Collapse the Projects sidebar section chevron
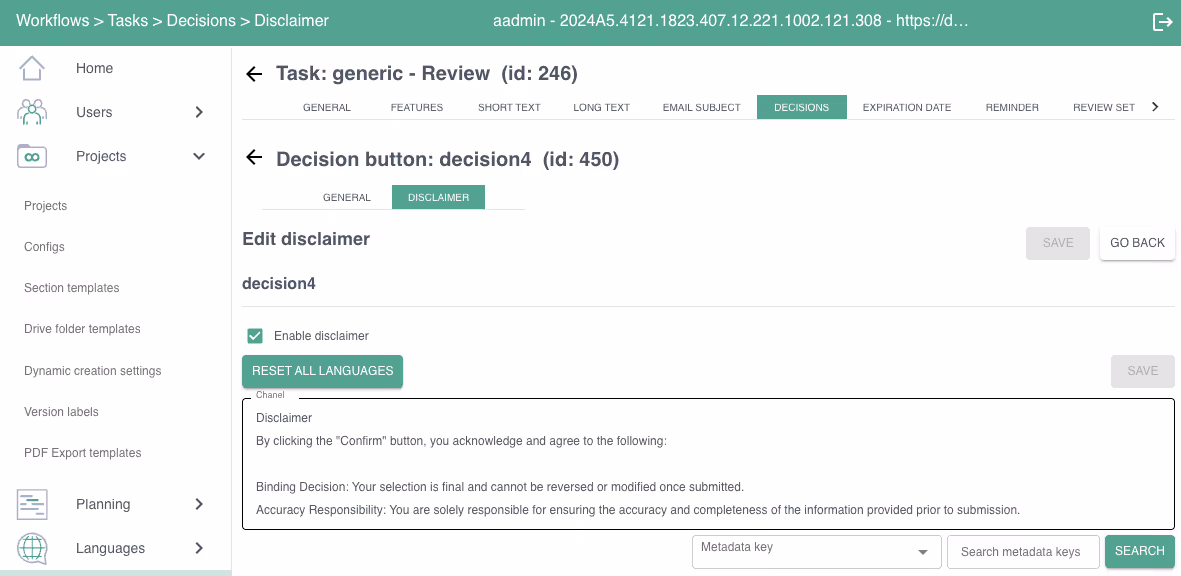 tap(199, 156)
